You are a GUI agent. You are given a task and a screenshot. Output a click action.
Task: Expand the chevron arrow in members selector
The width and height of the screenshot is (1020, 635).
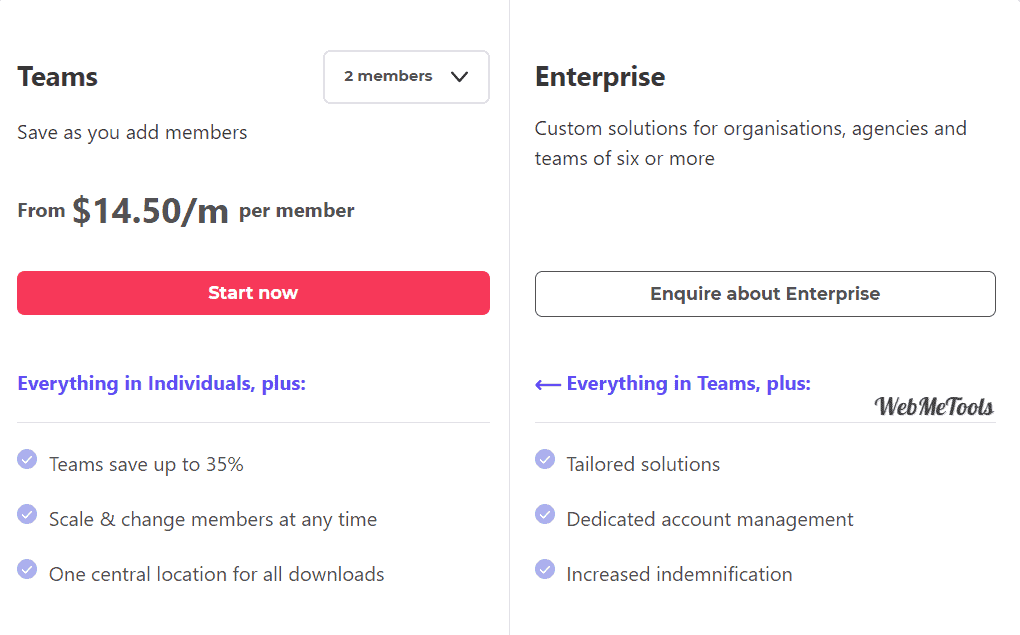click(x=460, y=77)
